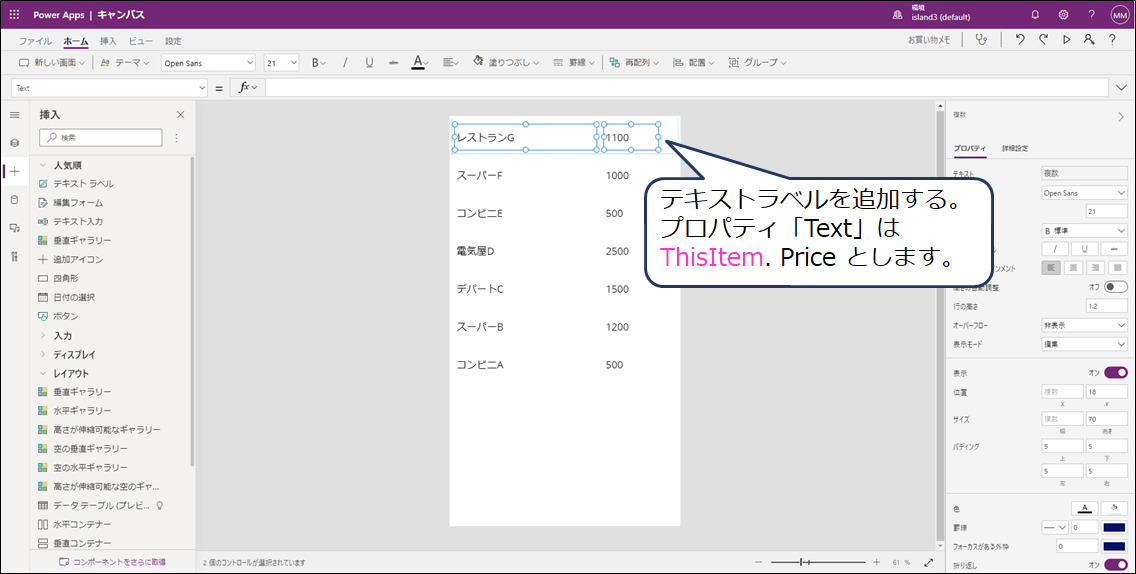
Task: Open the 再配列 dropdown
Action: point(634,63)
